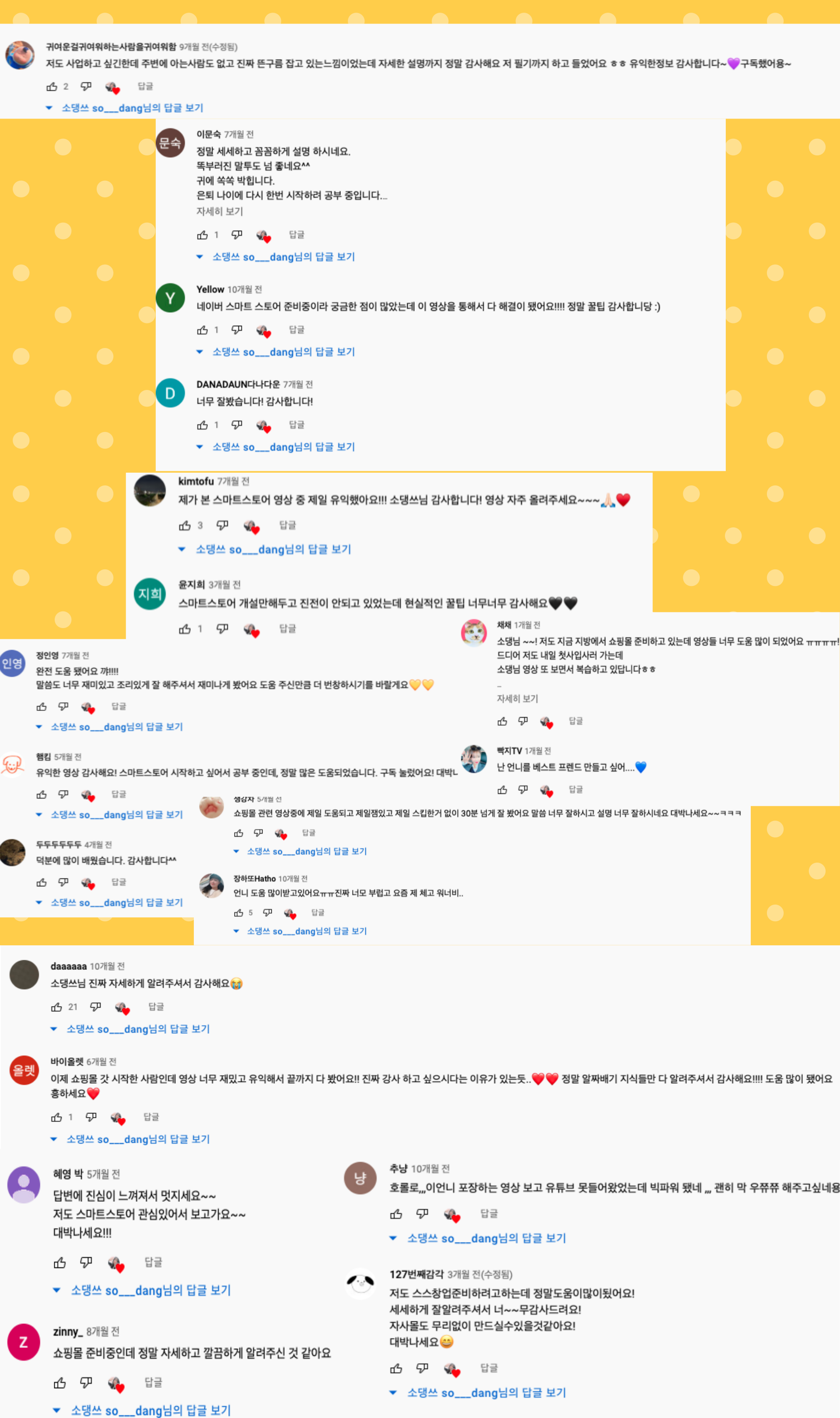Expand 자세히 보기 on 이문숙's comment
Screen dimensions: 840x1418
coord(220,211)
